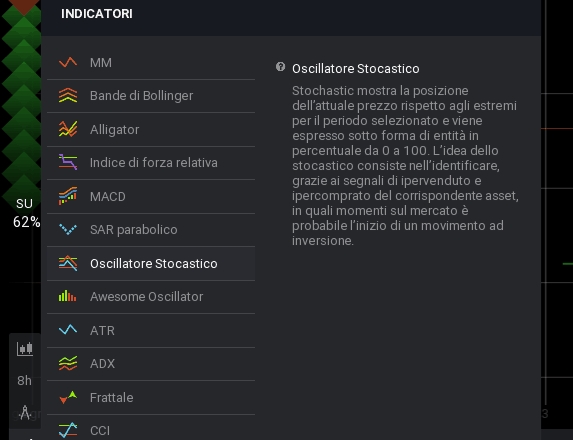Viewport: 573px width, 440px height.
Task: Click the SAR parabolico dotted icon
Action: click(x=68, y=230)
